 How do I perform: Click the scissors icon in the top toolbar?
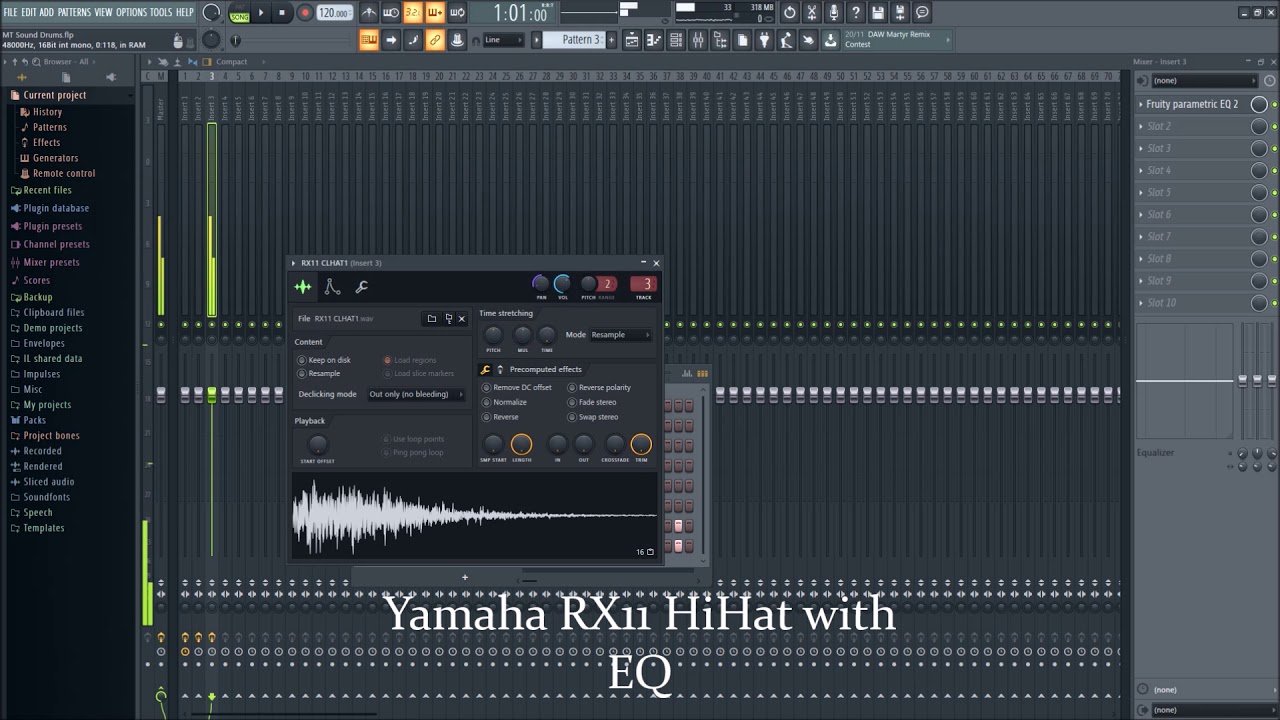(x=811, y=13)
